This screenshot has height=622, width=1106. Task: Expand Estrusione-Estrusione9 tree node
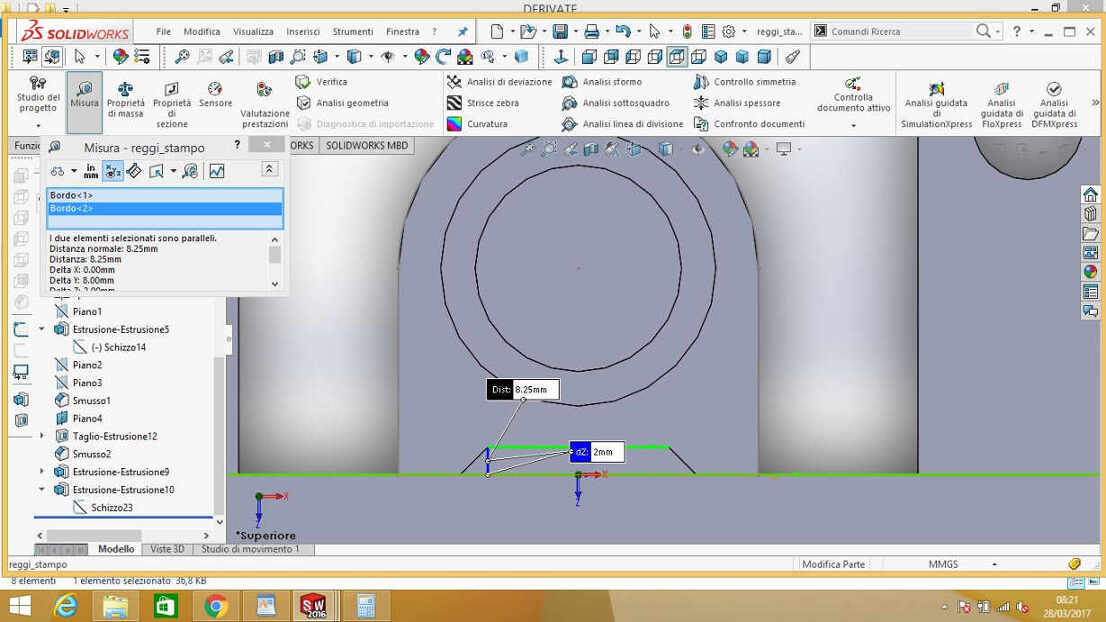(x=42, y=472)
